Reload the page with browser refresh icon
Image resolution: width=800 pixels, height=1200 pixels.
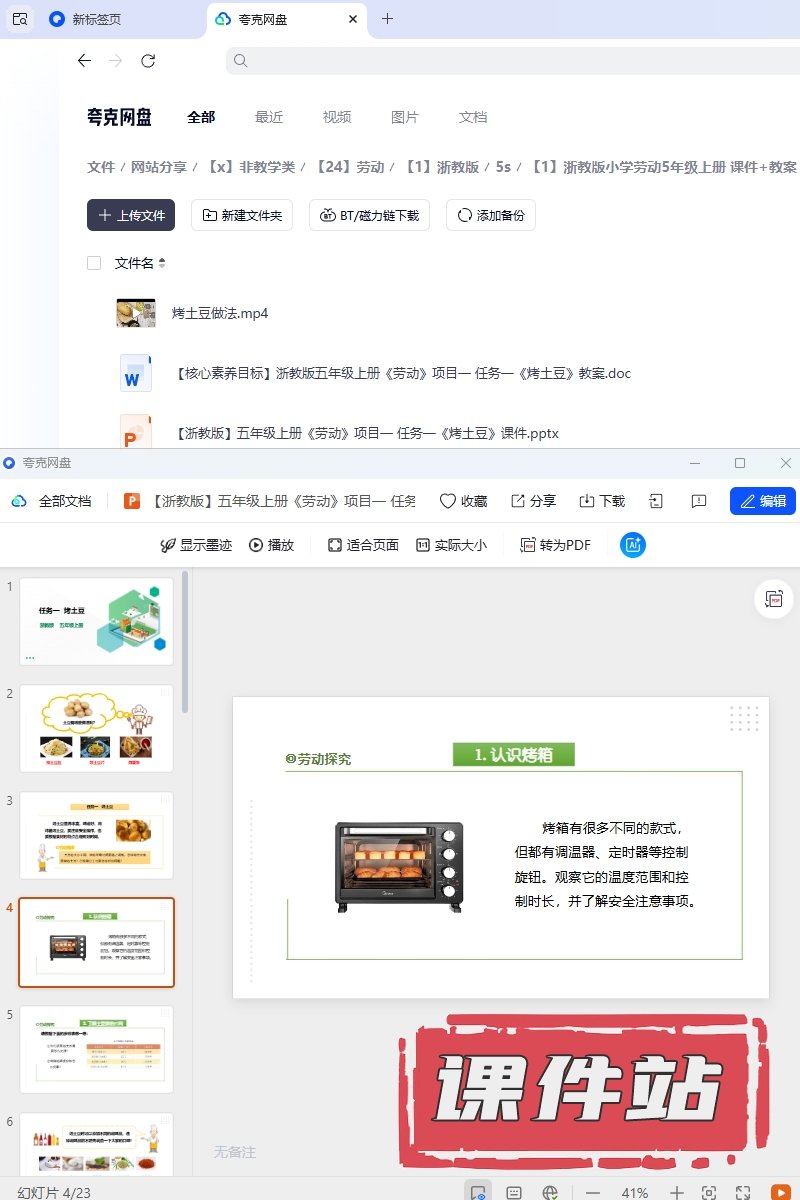coord(148,61)
